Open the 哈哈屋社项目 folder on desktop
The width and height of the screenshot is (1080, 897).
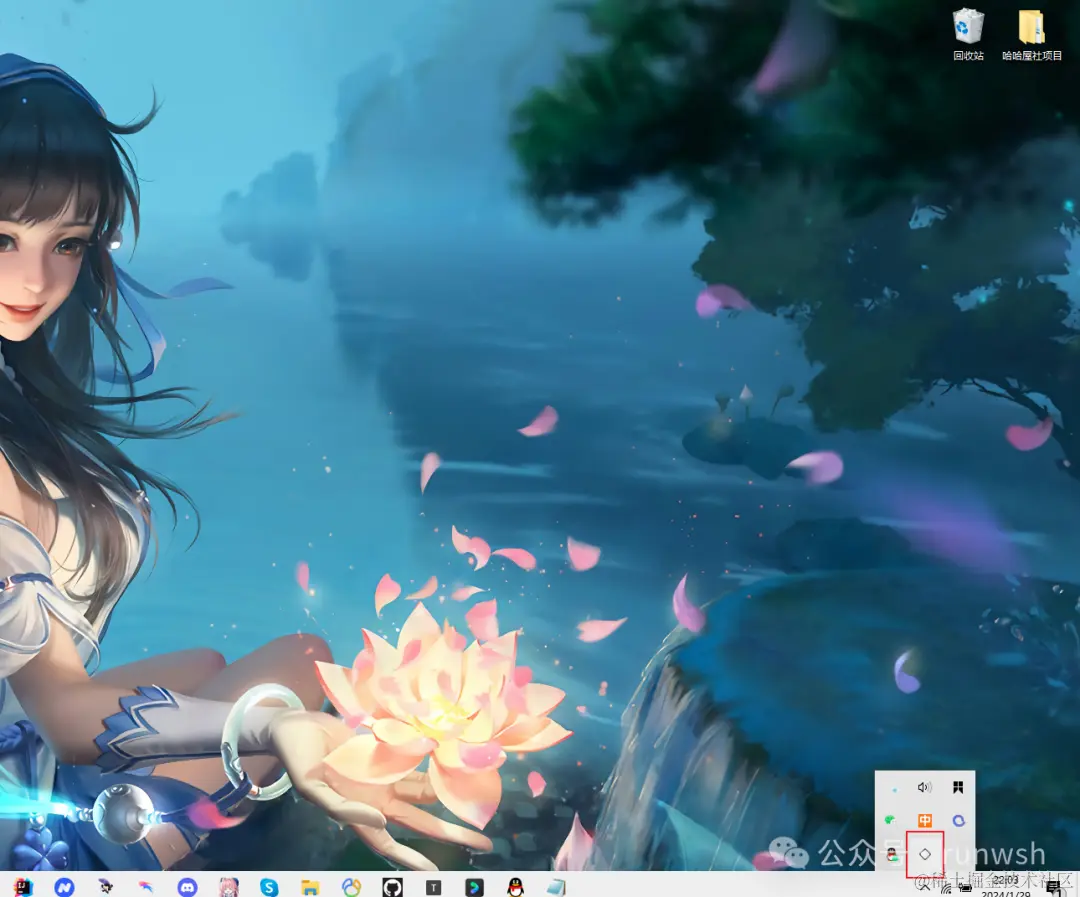pyautogui.click(x=1032, y=34)
